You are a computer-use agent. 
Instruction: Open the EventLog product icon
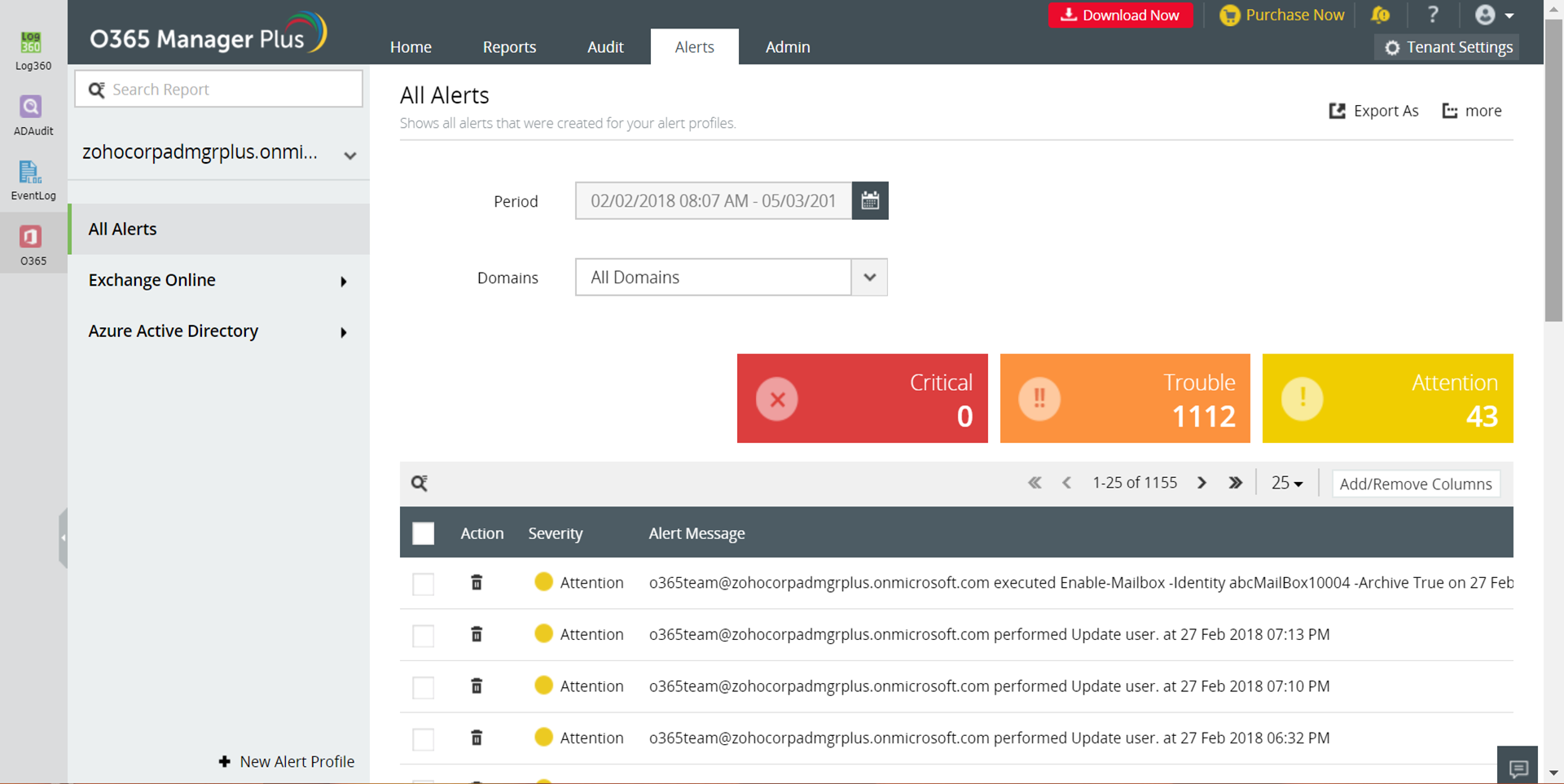pyautogui.click(x=33, y=180)
